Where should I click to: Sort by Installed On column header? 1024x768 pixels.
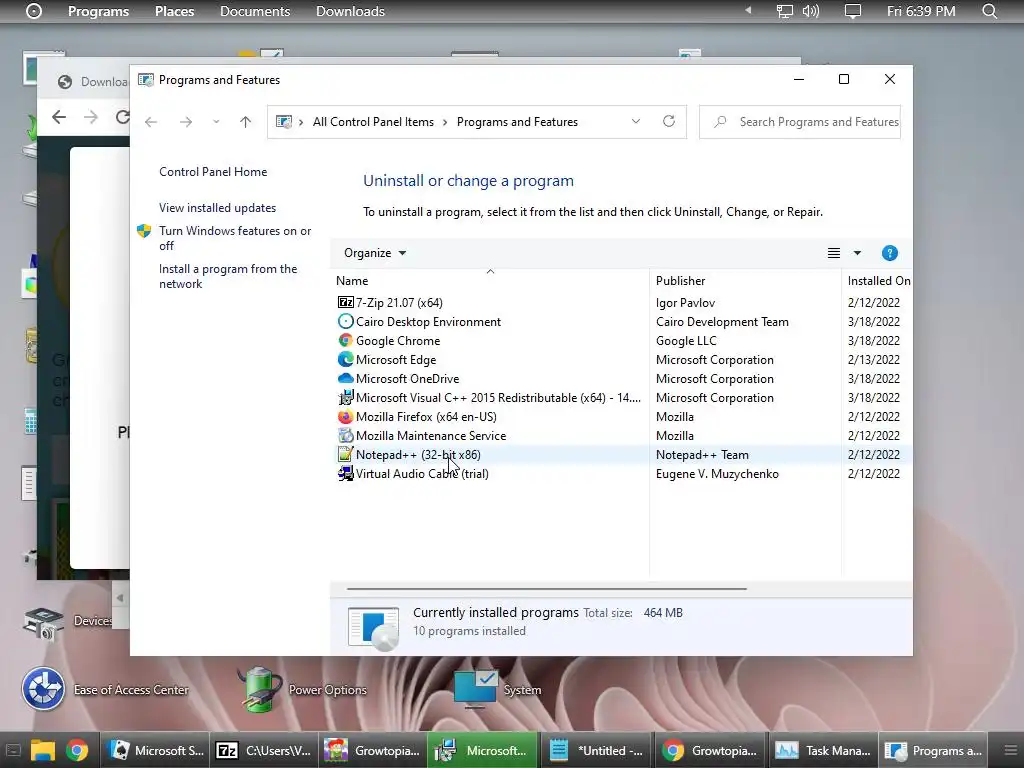pyautogui.click(x=877, y=281)
